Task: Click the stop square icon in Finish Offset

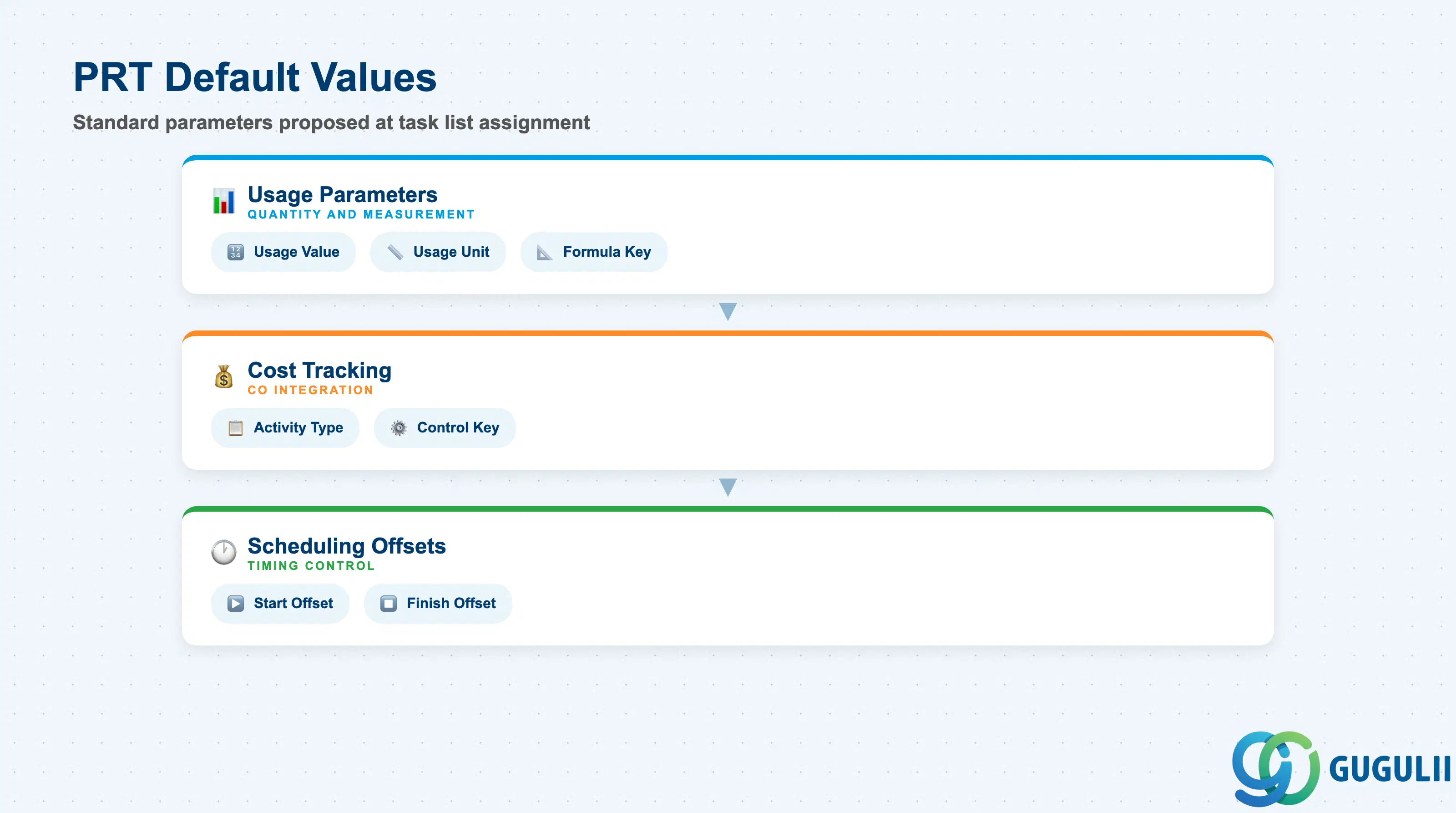Action: coord(389,604)
